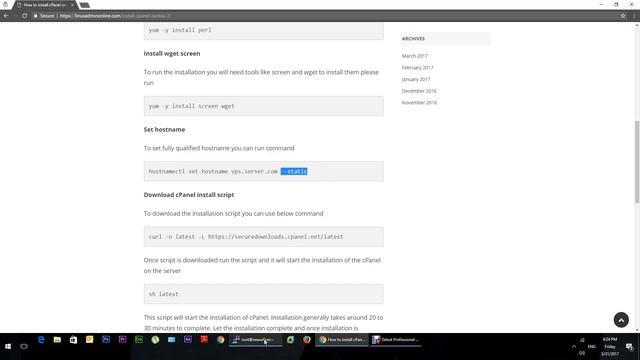Open the January 2017 archive link
The width and height of the screenshot is (640, 360).
416,79
